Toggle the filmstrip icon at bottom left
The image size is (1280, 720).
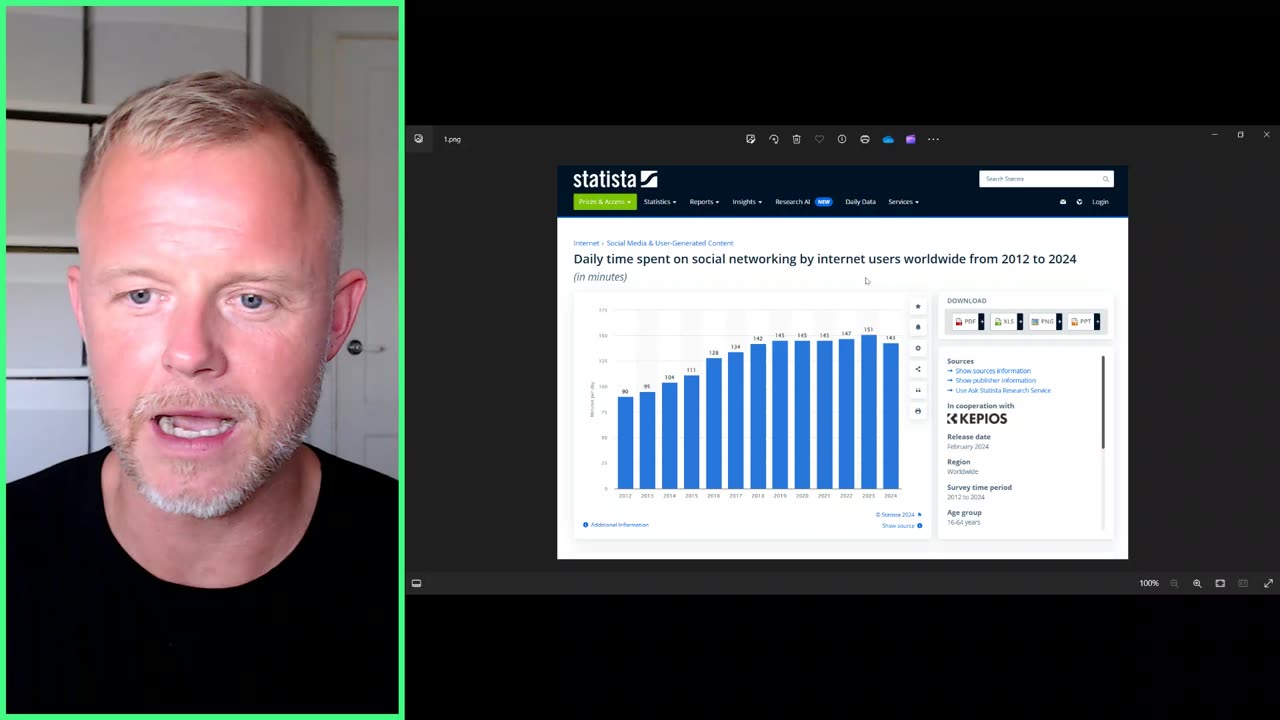tap(416, 583)
